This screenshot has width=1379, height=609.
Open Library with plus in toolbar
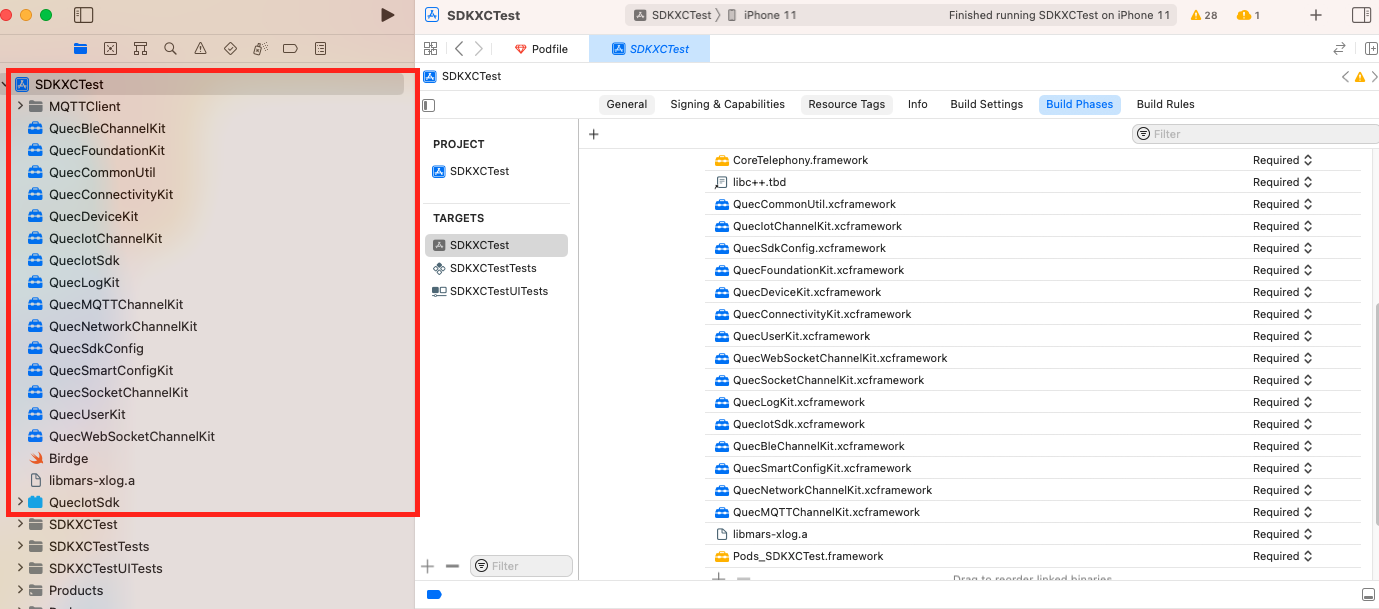coord(1316,15)
